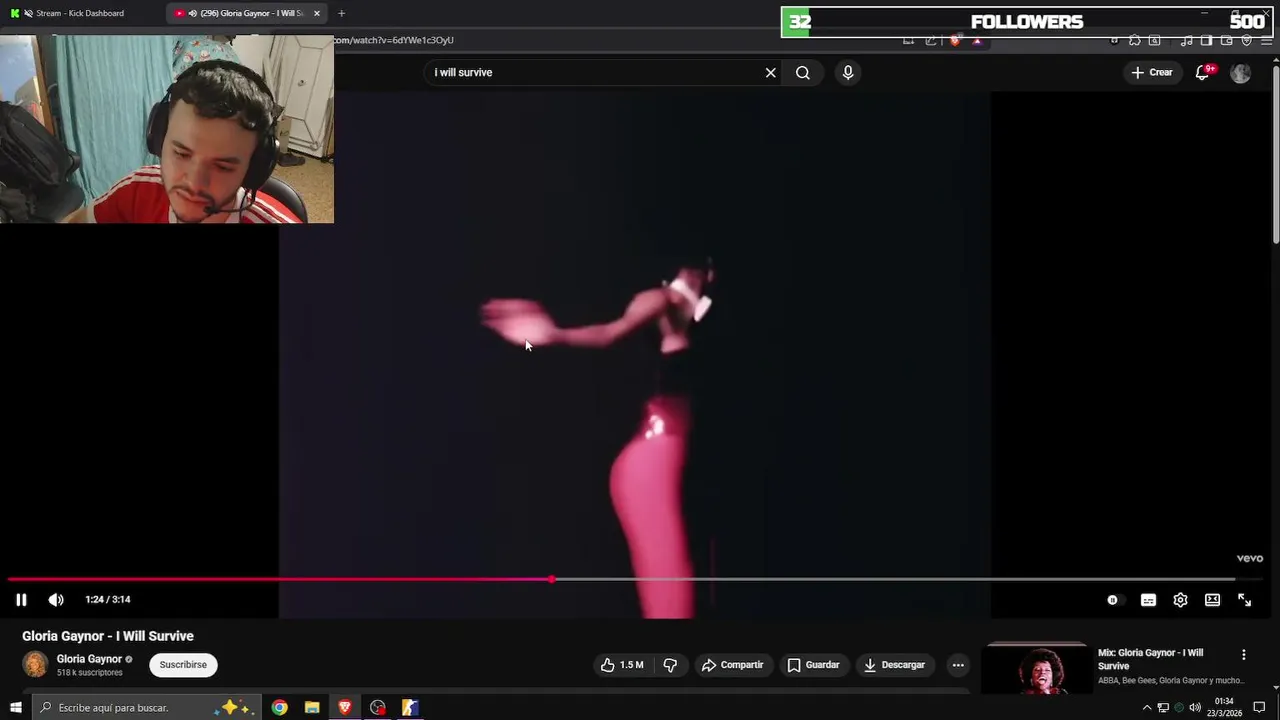Open the Brave playlist music-note icon

tap(1186, 40)
